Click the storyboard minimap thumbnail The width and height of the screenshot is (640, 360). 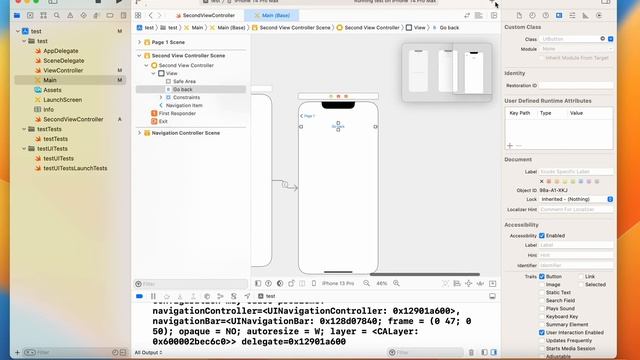tap(447, 72)
